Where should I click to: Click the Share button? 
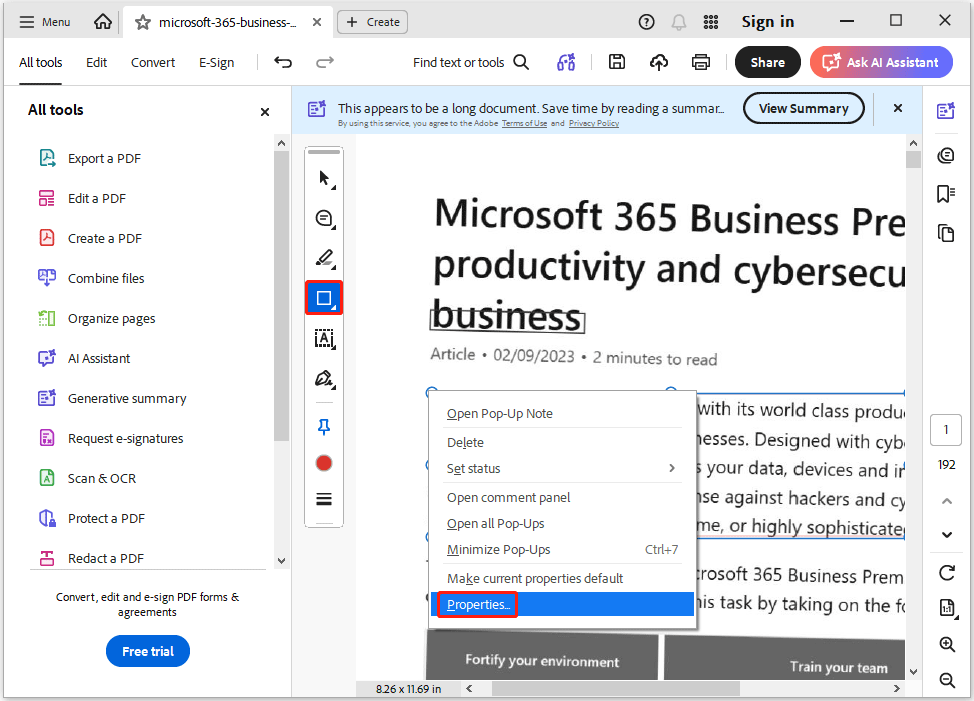[x=768, y=62]
